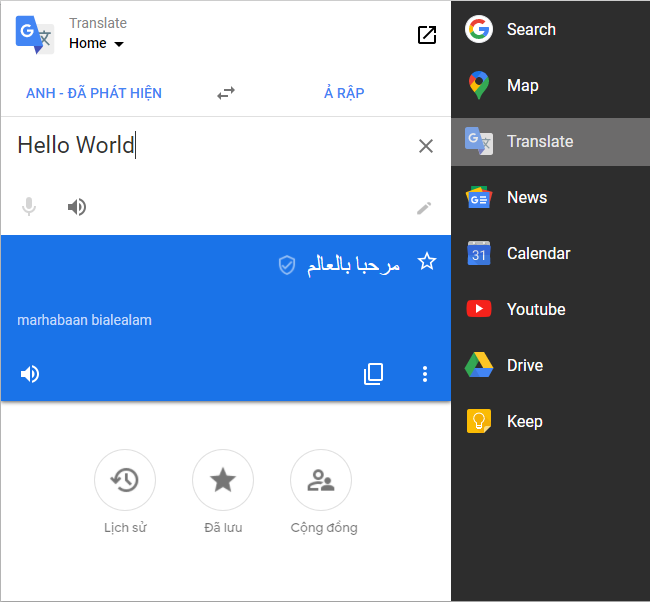Clear the source text with the X

pos(426,146)
